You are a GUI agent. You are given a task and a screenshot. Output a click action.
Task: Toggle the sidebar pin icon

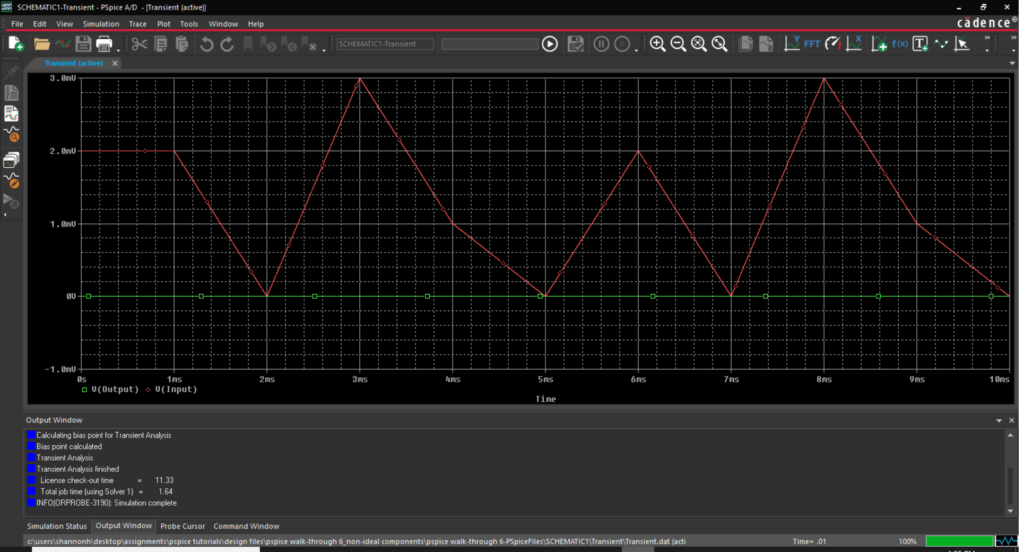[11, 72]
